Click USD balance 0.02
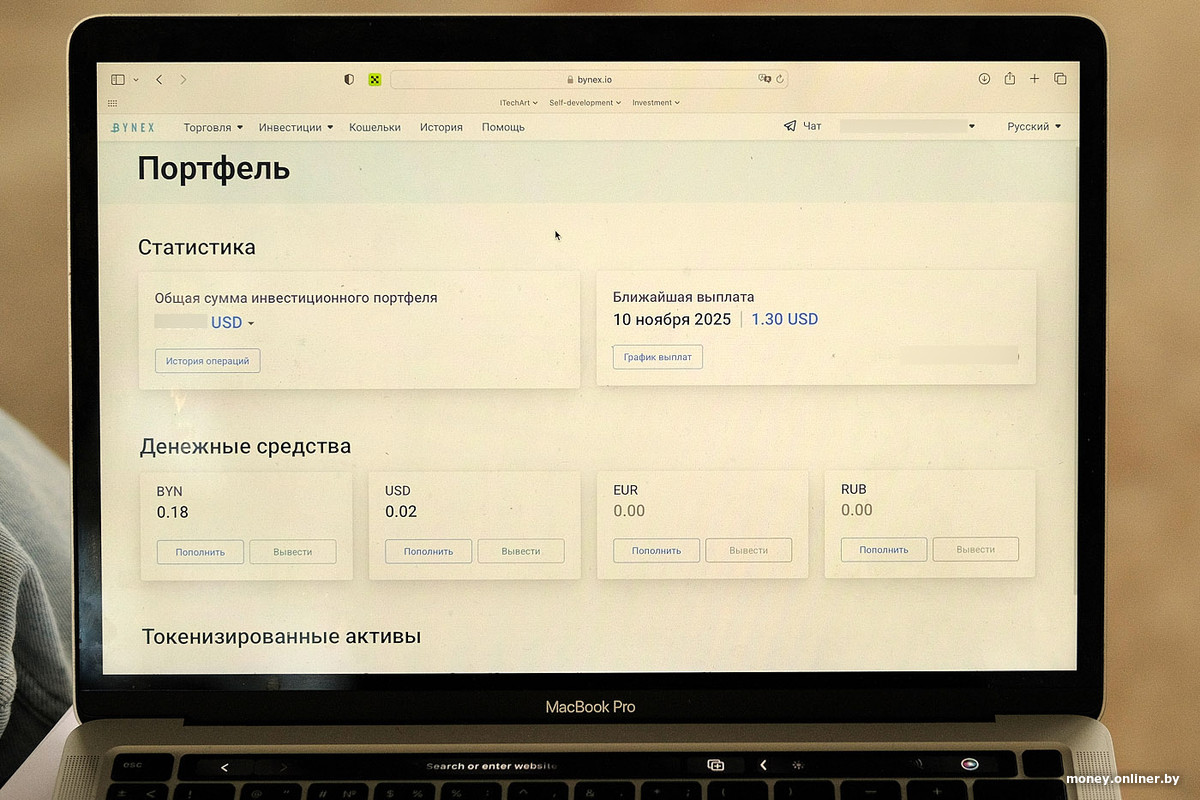The height and width of the screenshot is (800, 1200). point(401,511)
